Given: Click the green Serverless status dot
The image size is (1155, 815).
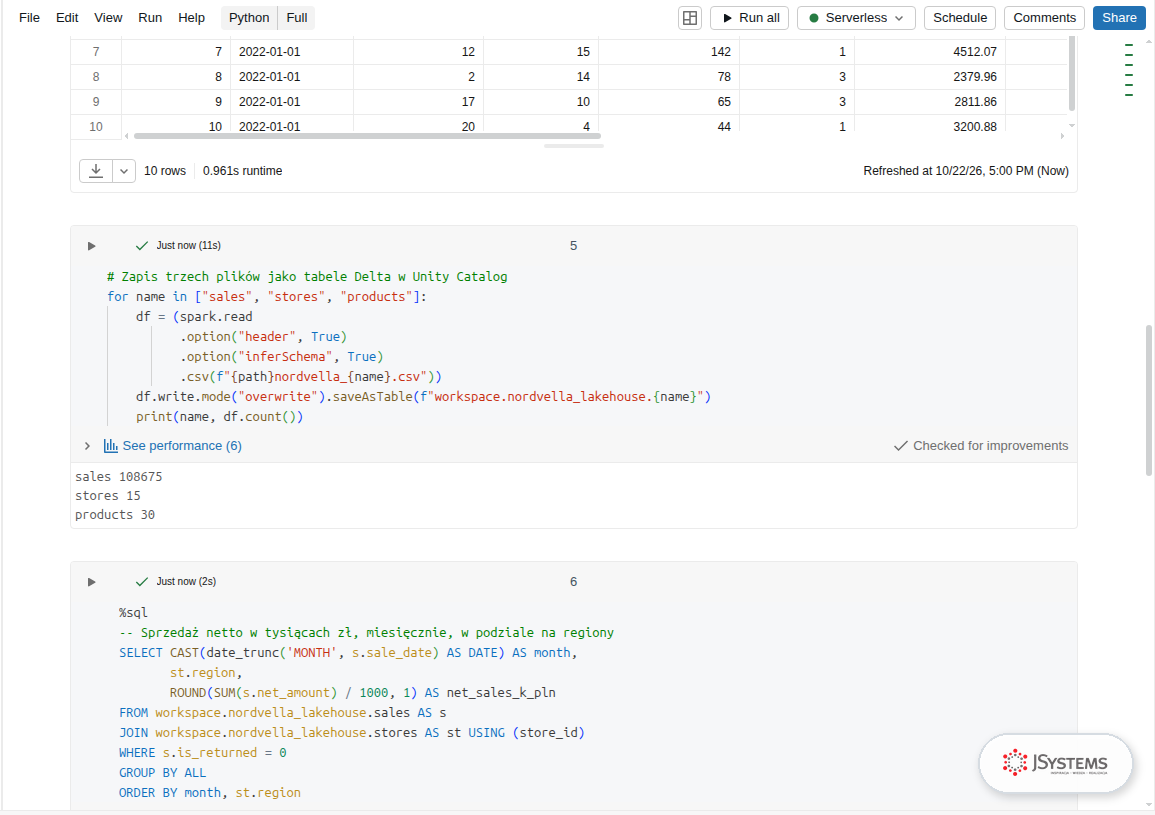Looking at the screenshot, I should [814, 18].
